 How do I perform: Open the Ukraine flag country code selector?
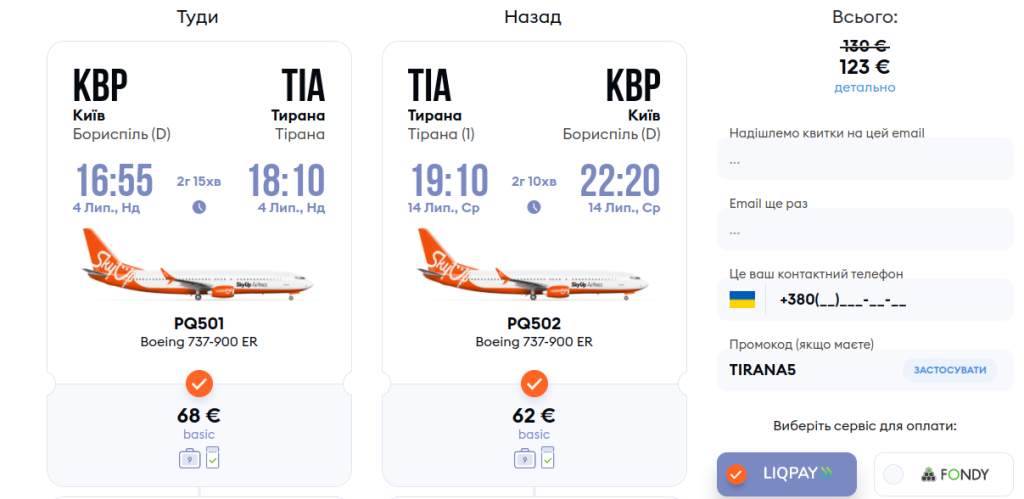(x=742, y=300)
